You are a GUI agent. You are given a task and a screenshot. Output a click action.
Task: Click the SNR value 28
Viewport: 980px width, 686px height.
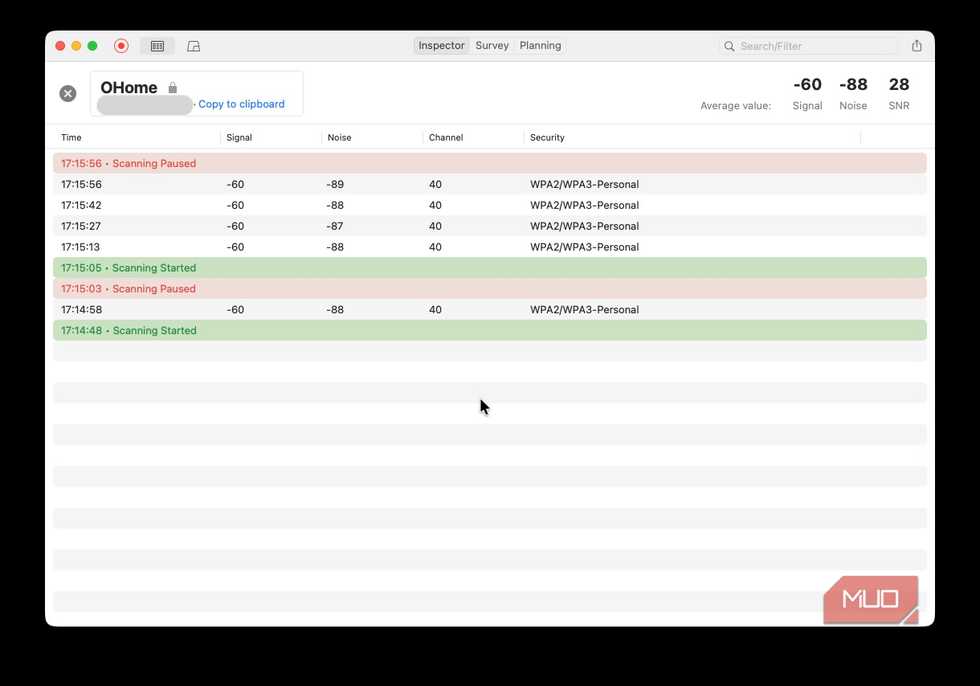(899, 84)
